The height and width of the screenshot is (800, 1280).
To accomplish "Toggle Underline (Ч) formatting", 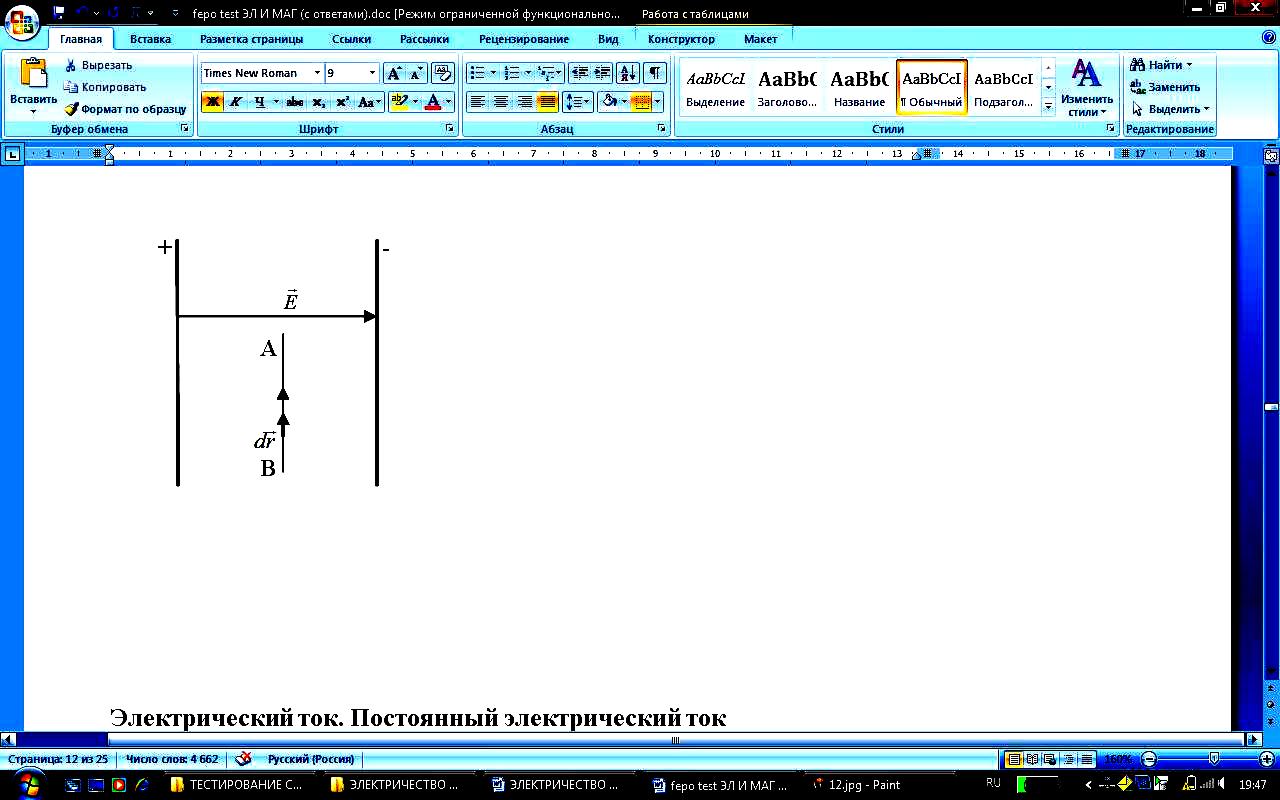I will (260, 102).
